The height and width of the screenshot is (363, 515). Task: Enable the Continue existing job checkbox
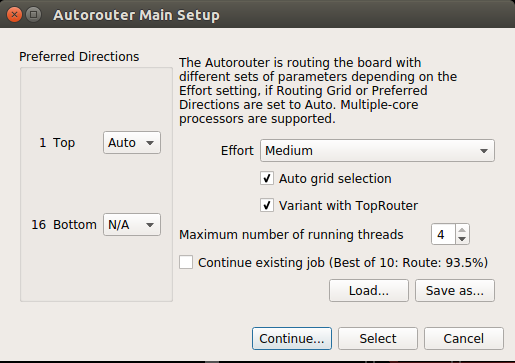point(186,262)
